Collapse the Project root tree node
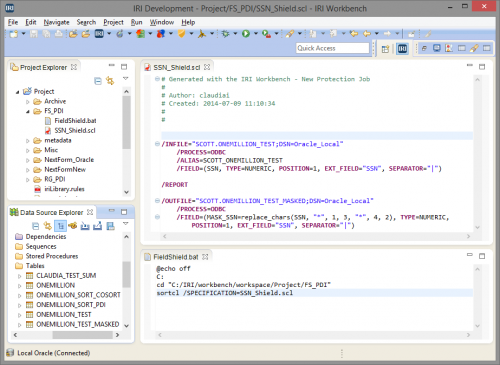 click(17, 92)
